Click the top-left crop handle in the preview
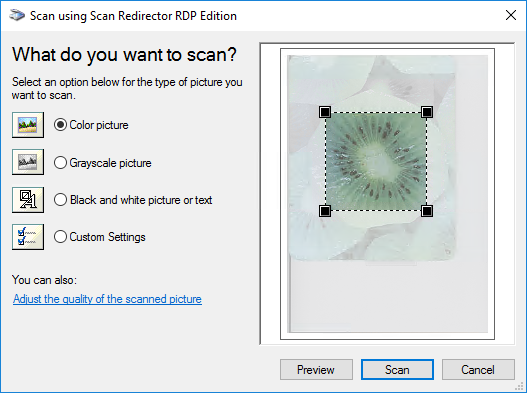Viewport: 527px width, 393px height. (325, 112)
